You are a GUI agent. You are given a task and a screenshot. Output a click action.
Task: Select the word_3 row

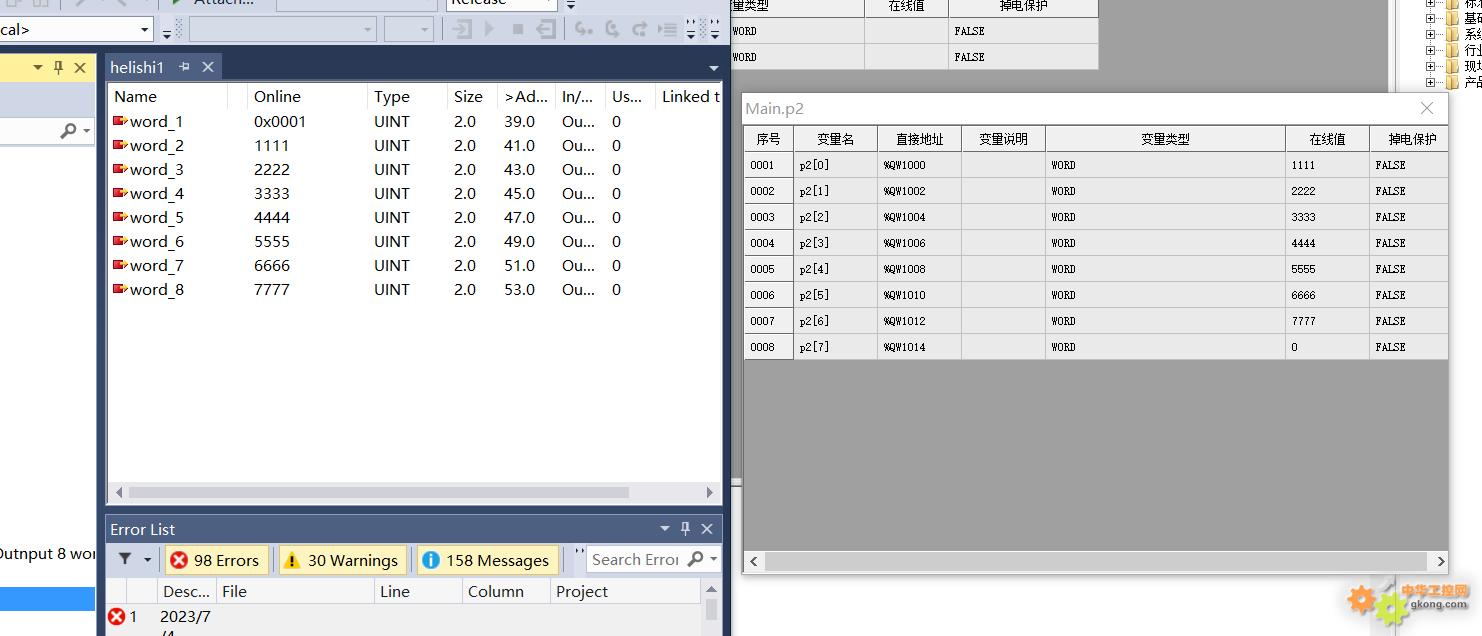[x=414, y=169]
